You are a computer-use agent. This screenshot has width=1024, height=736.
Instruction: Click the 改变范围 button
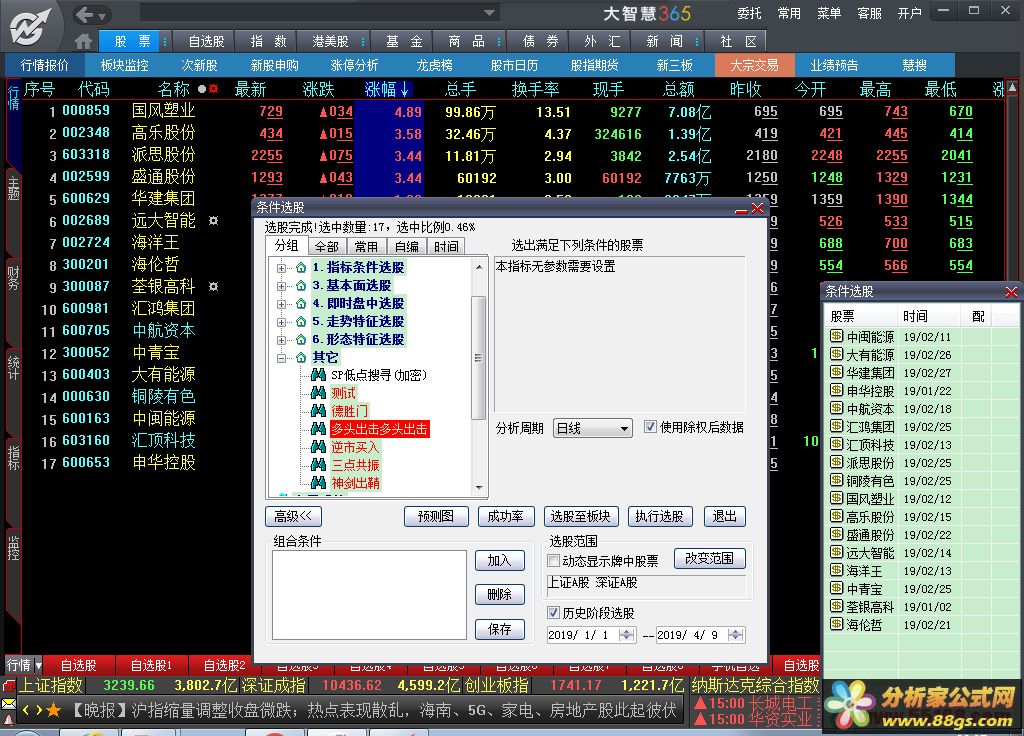click(709, 558)
